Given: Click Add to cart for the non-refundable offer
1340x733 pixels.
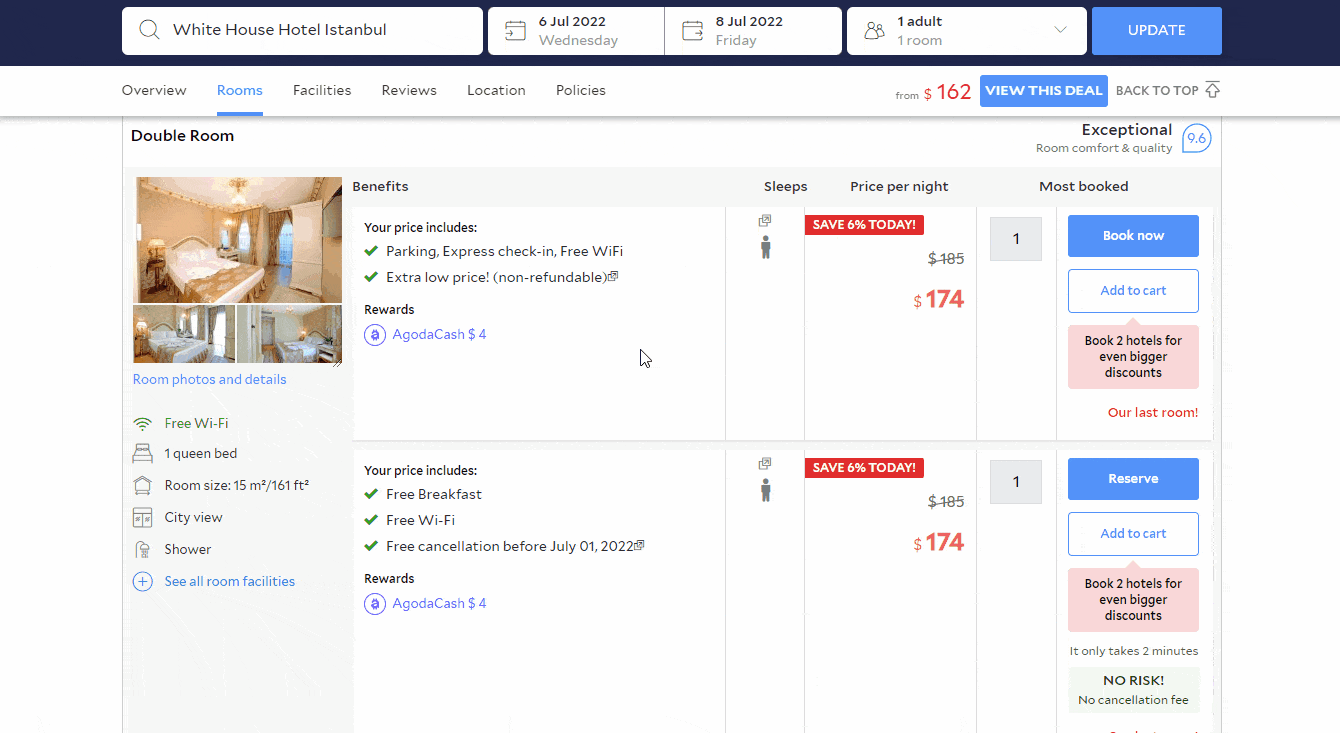Looking at the screenshot, I should coord(1133,291).
